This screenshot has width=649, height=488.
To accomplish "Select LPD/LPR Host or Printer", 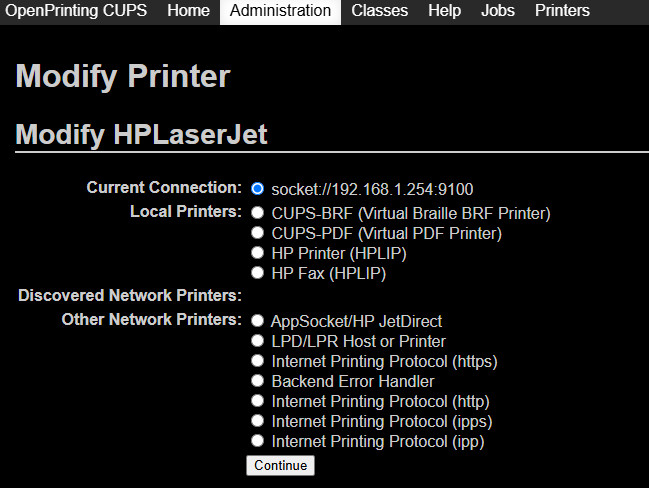I will point(258,341).
